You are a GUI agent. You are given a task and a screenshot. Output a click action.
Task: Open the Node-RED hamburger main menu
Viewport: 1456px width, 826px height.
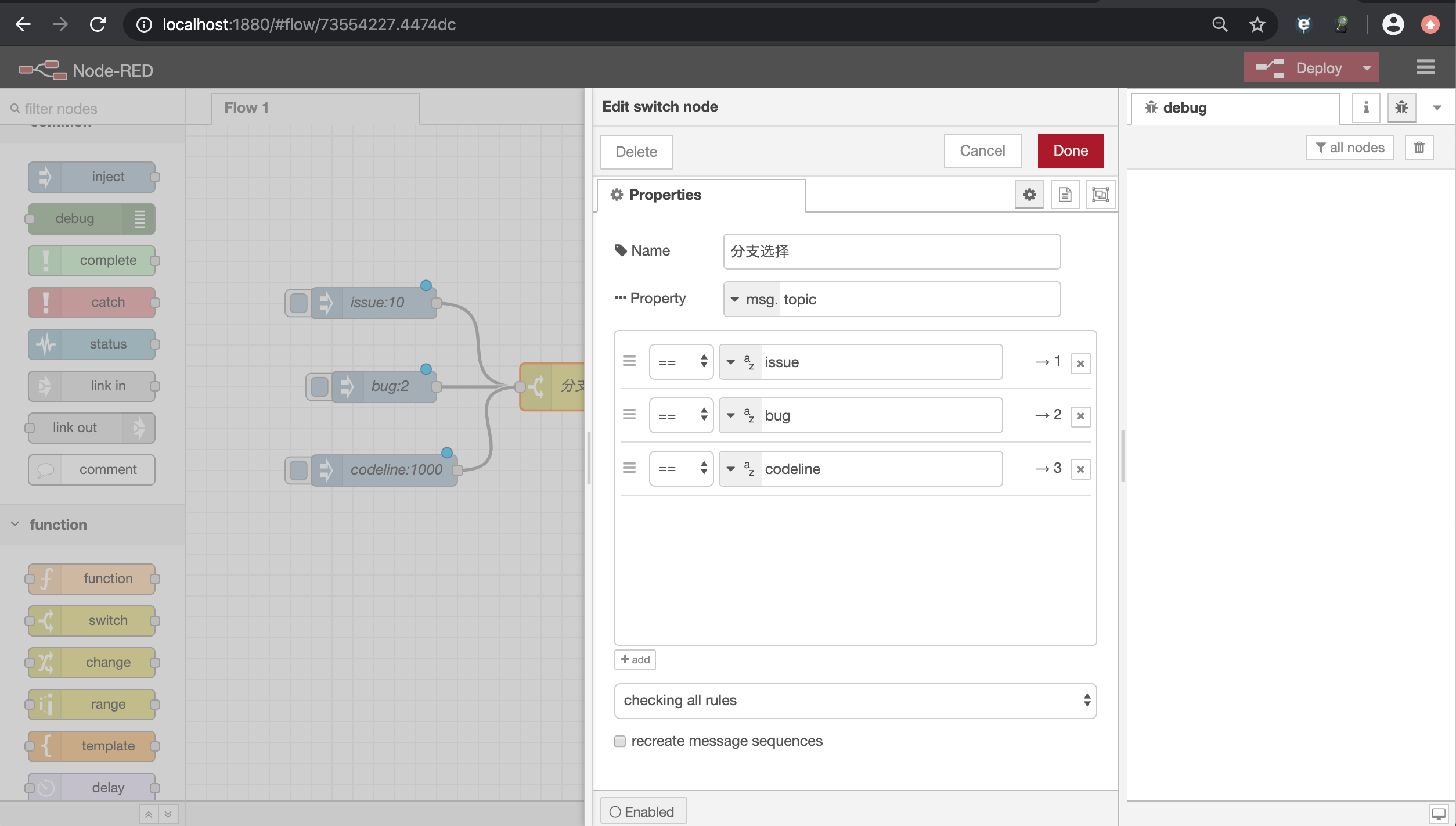1425,68
